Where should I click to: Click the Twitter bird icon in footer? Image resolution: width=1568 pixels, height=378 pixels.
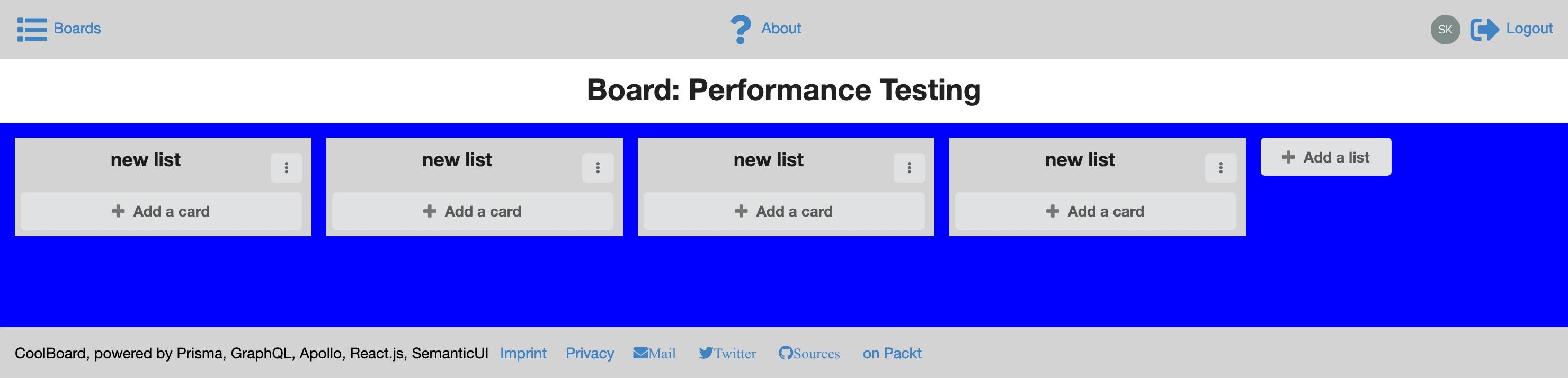[x=706, y=353]
